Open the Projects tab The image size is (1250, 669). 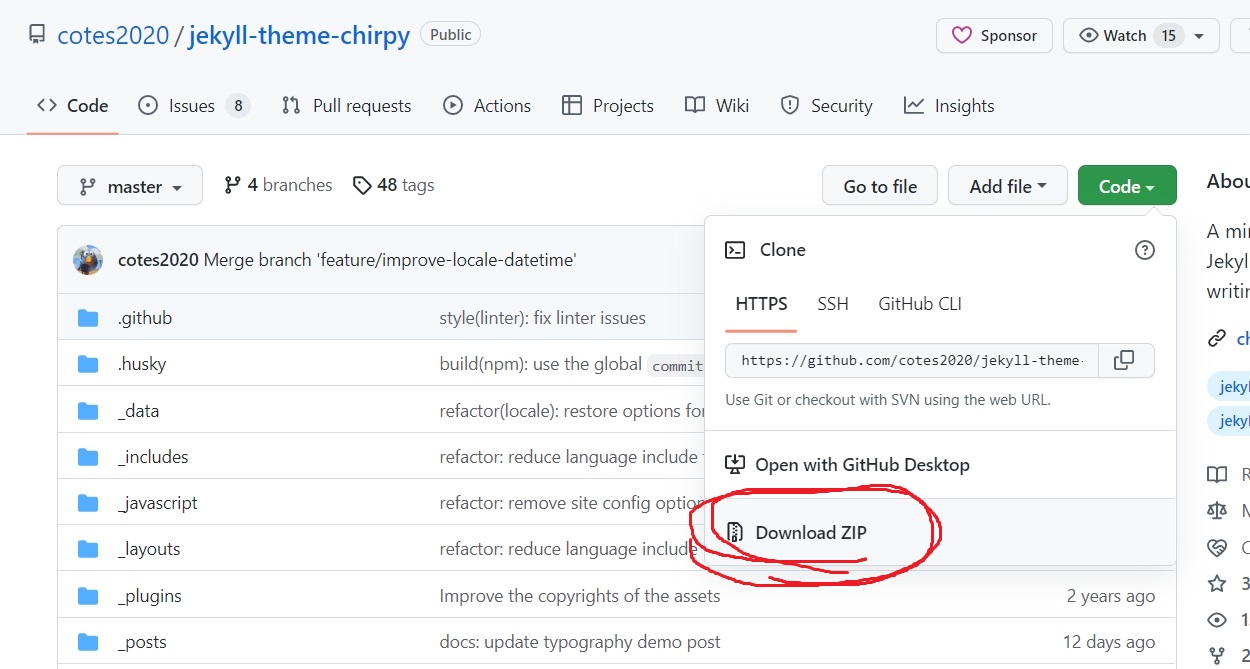[608, 105]
